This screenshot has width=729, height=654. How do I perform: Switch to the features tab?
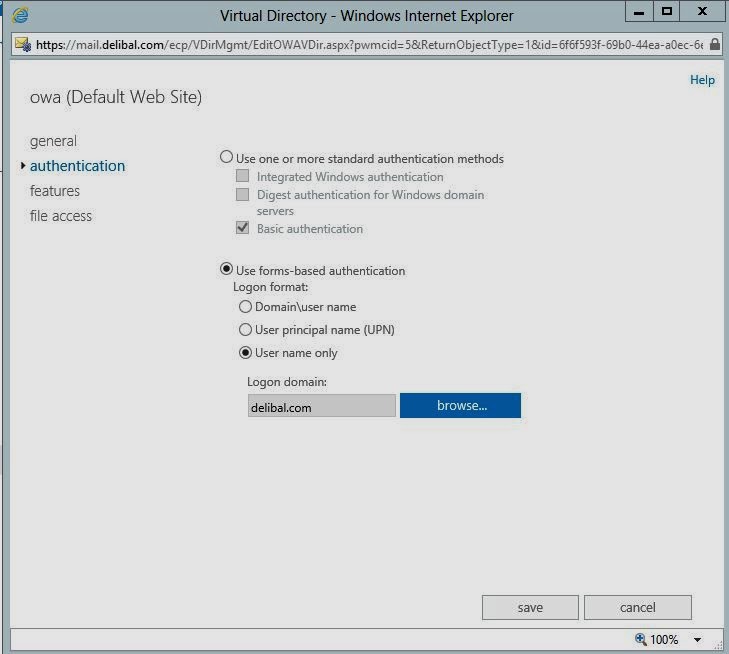[x=55, y=191]
